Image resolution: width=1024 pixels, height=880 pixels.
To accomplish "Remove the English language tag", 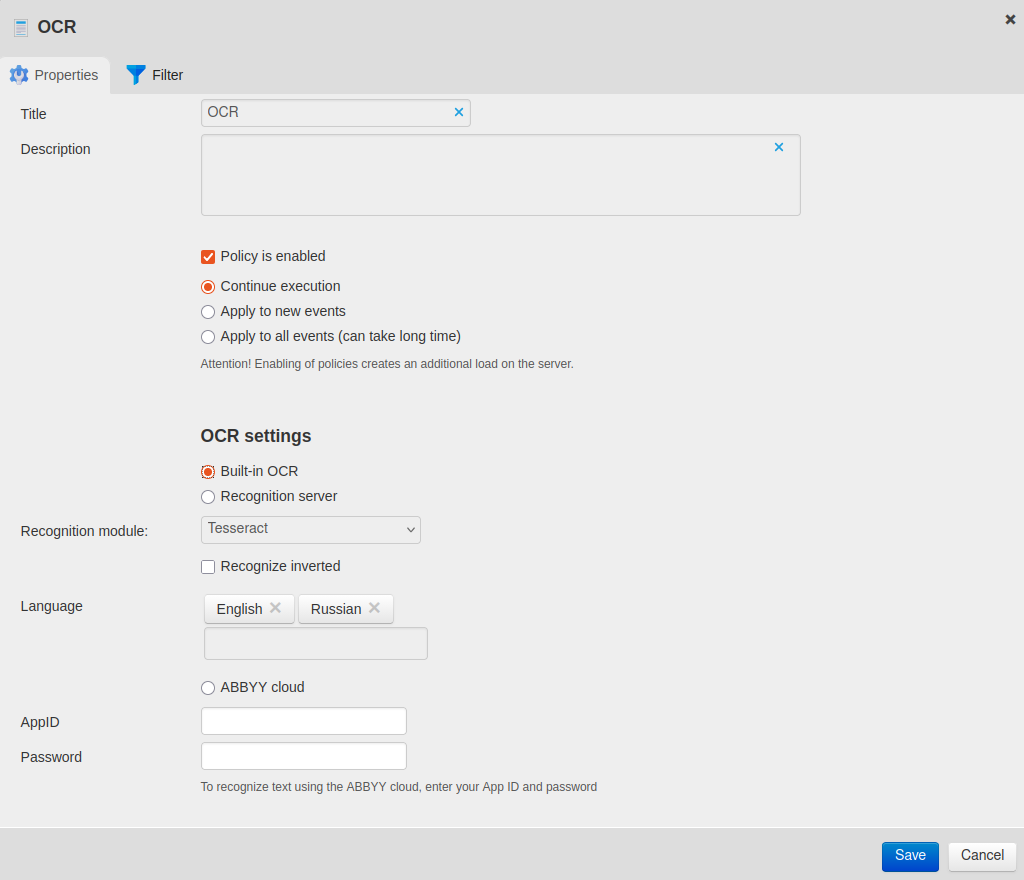I will tap(275, 608).
